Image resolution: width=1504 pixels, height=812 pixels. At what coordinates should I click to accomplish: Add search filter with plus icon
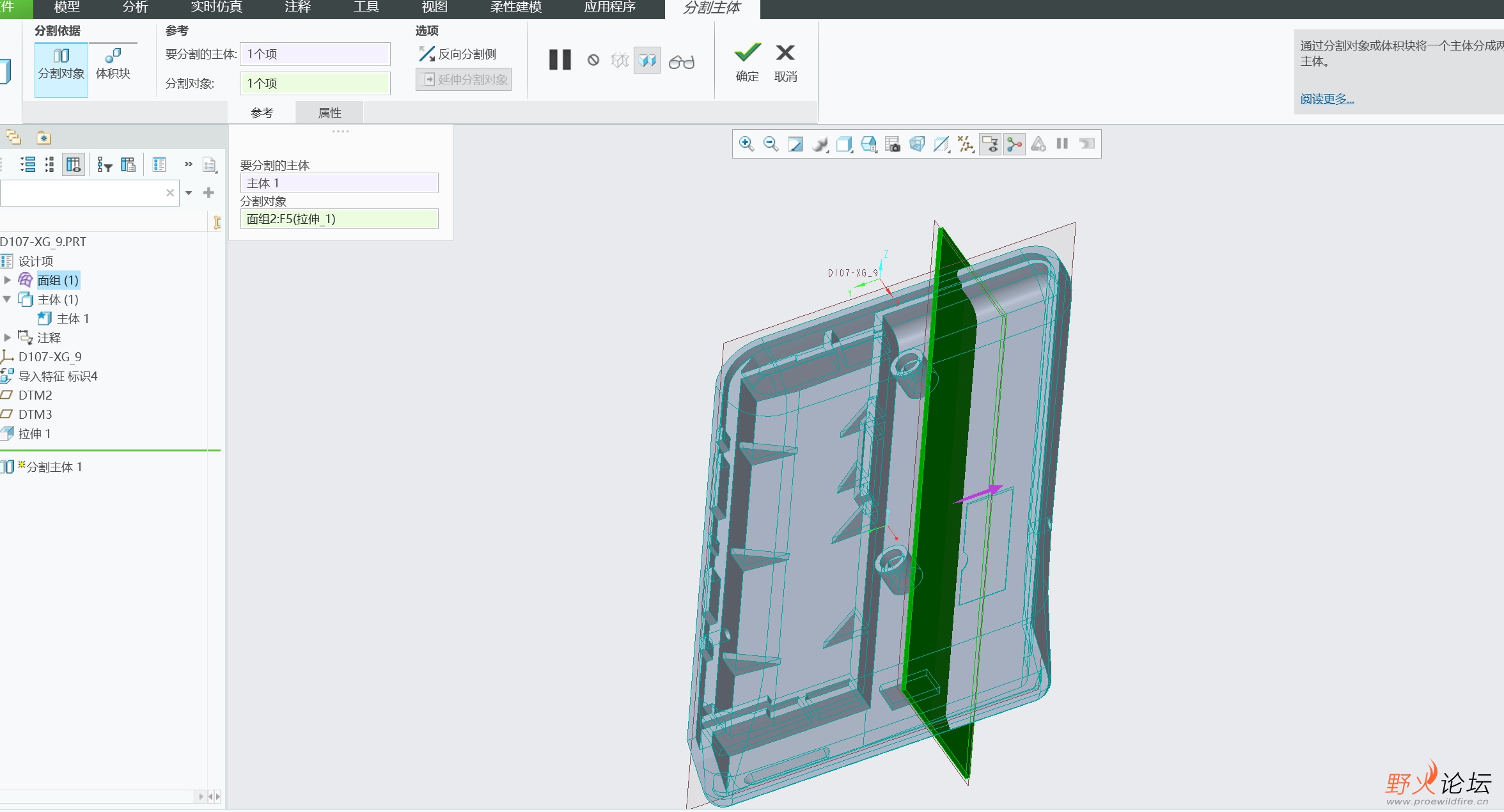[x=208, y=192]
